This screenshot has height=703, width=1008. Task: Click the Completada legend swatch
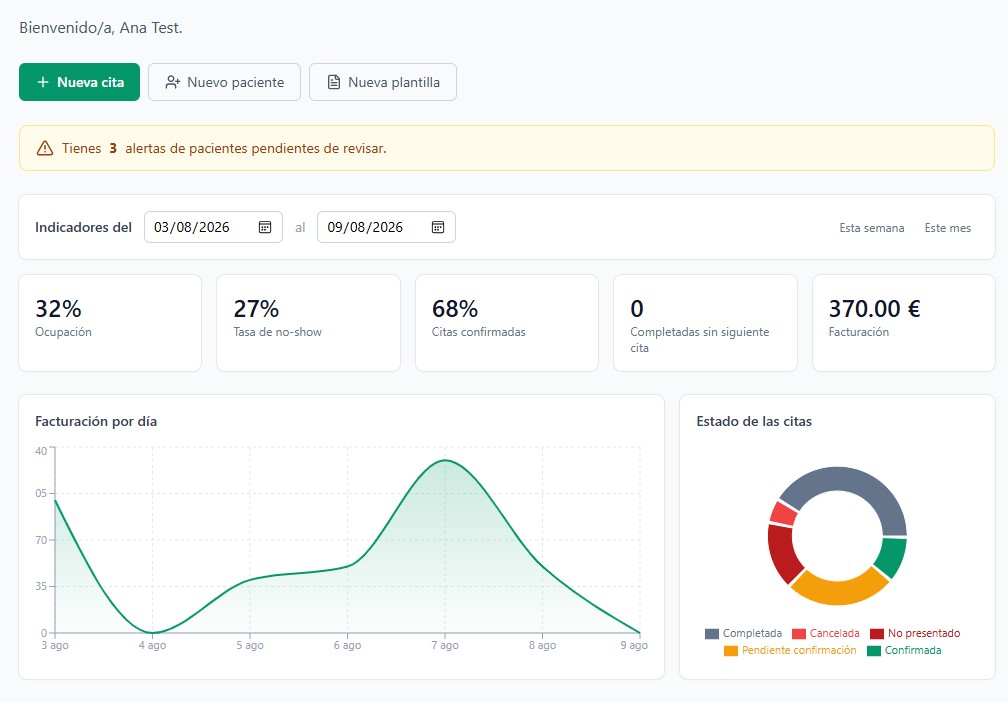(712, 634)
